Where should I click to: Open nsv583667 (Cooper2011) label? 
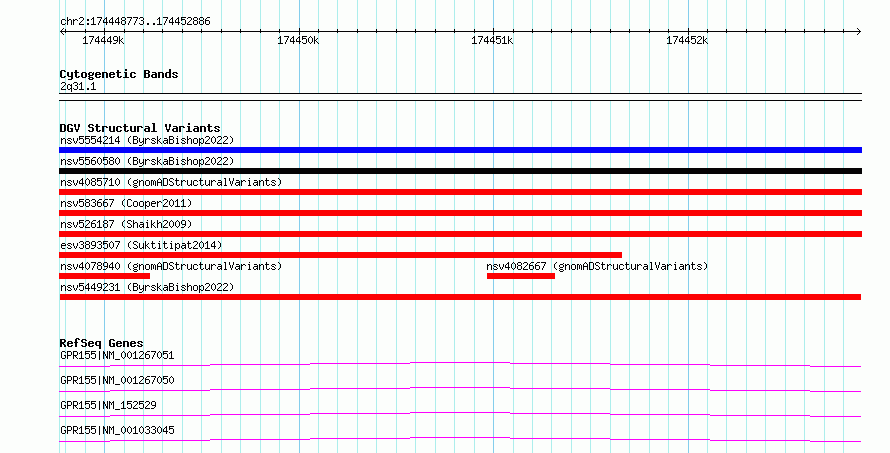click(x=126, y=203)
